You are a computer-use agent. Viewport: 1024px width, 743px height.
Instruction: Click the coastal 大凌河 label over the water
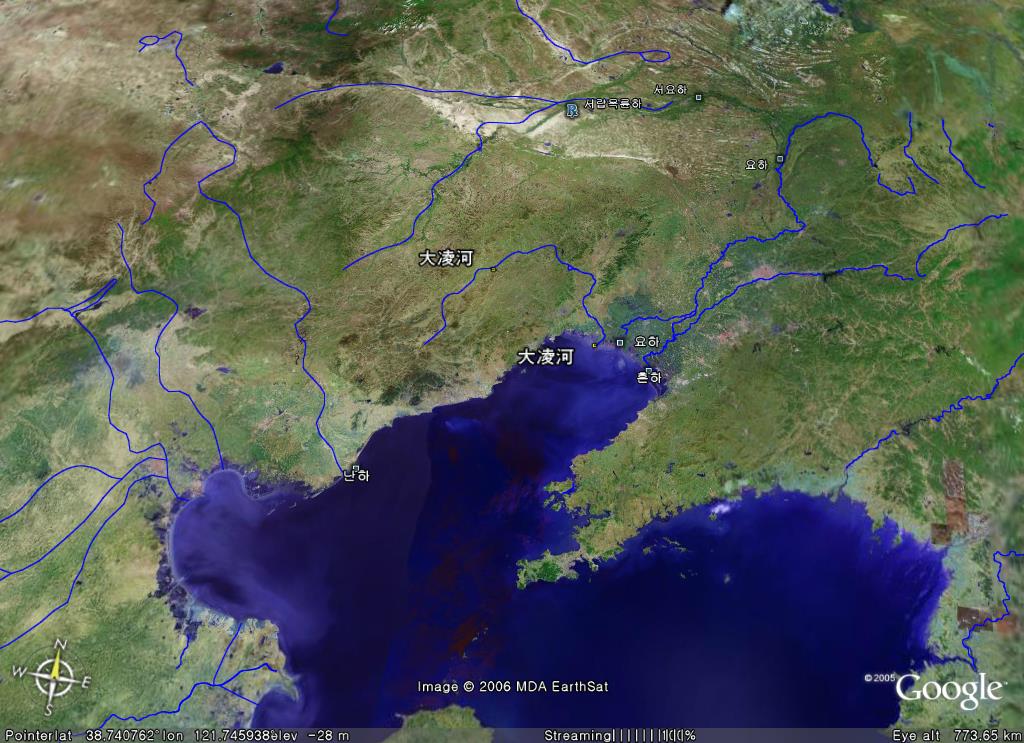coord(545,357)
